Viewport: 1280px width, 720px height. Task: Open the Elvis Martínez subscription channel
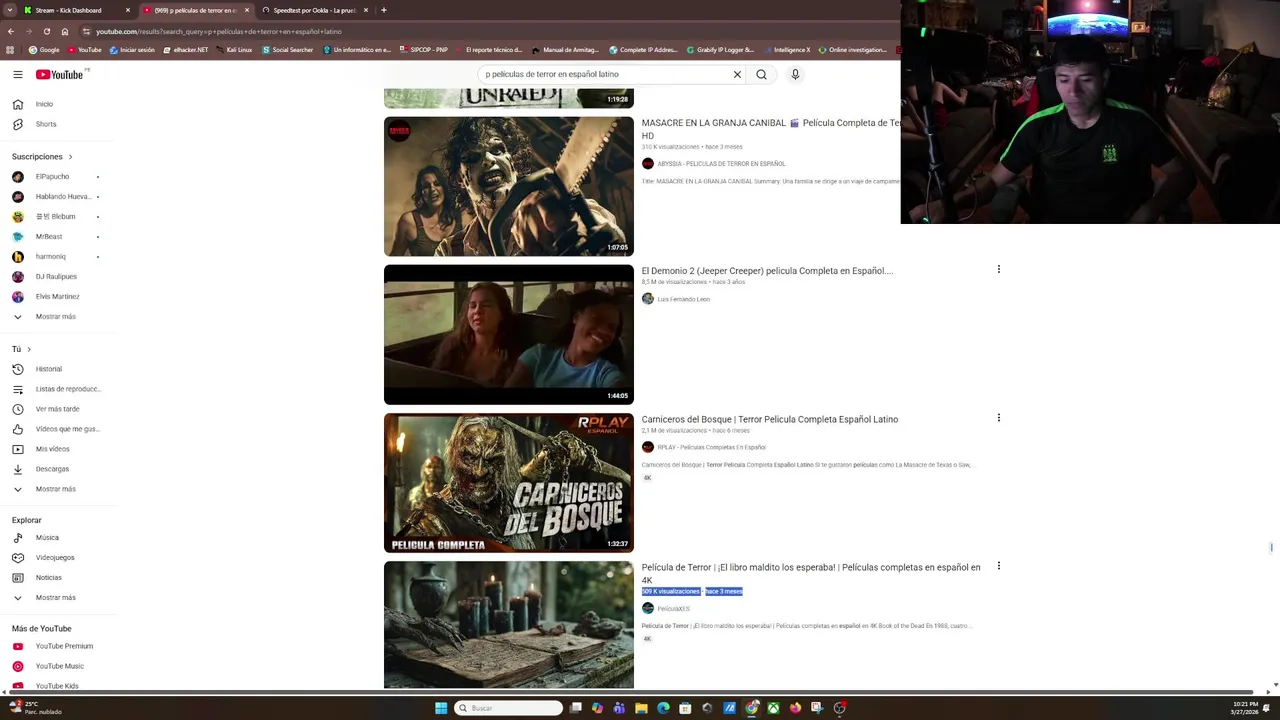pyautogui.click(x=57, y=297)
